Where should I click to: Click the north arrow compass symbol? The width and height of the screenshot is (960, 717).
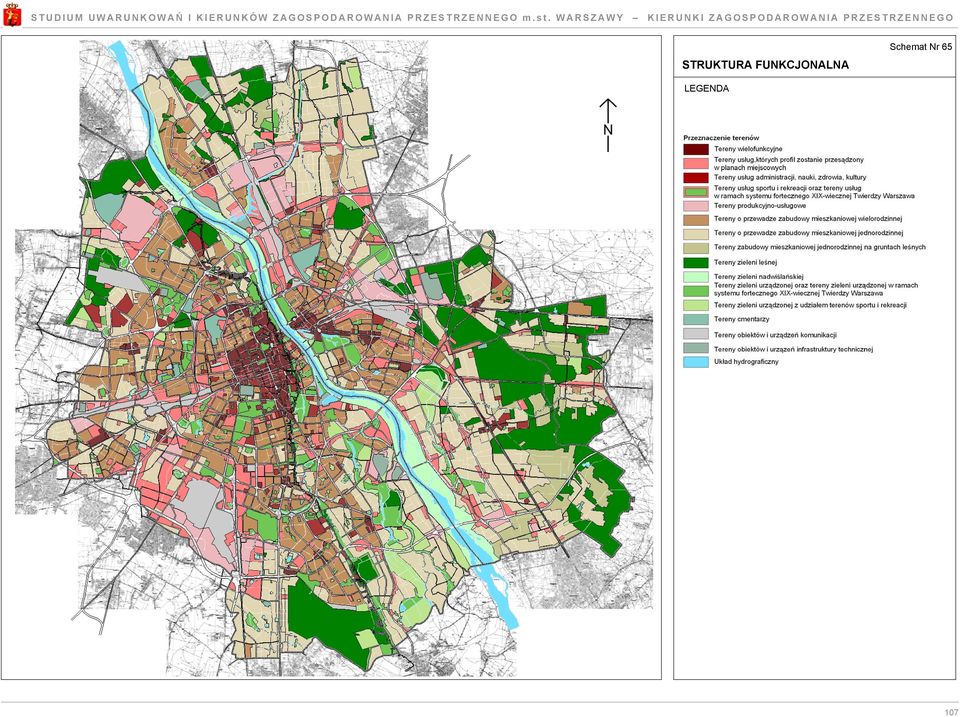pos(608,126)
